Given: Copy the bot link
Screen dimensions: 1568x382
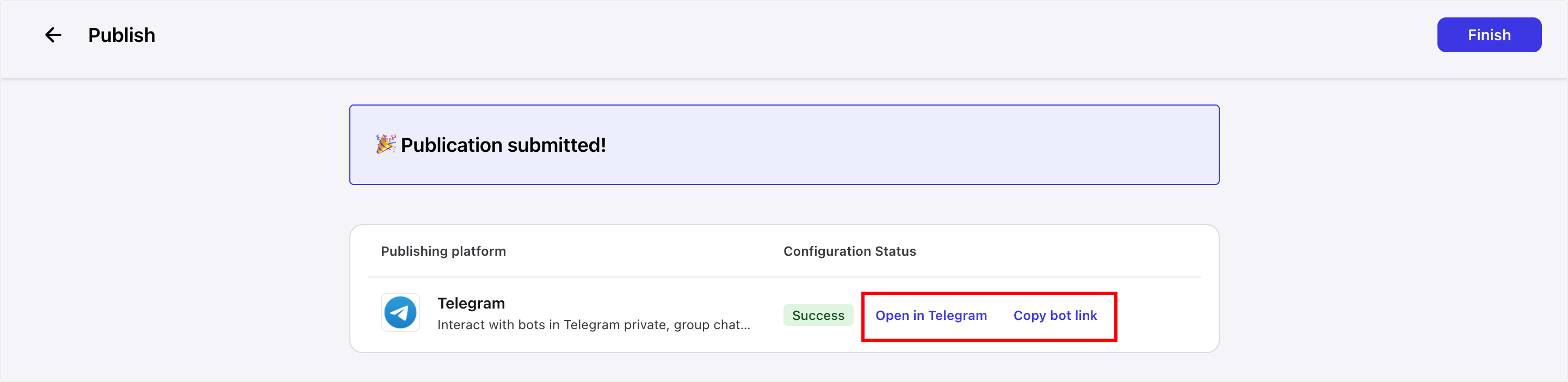Looking at the screenshot, I should [x=1055, y=316].
